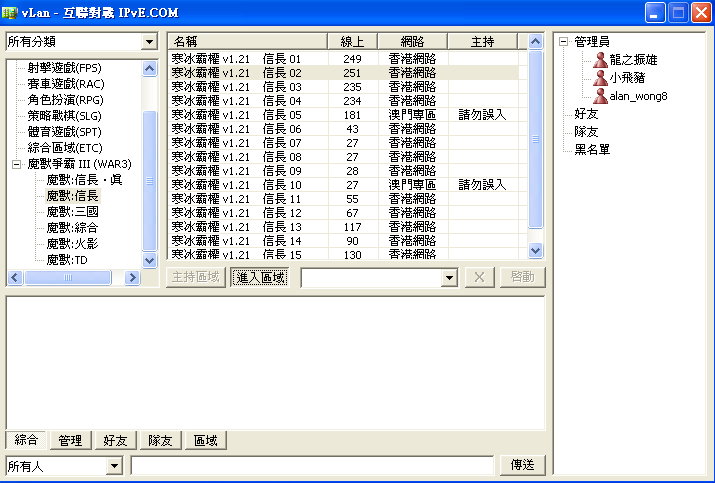The image size is (715, 483).
Task: Click the 主持區域 button
Action: click(x=196, y=277)
